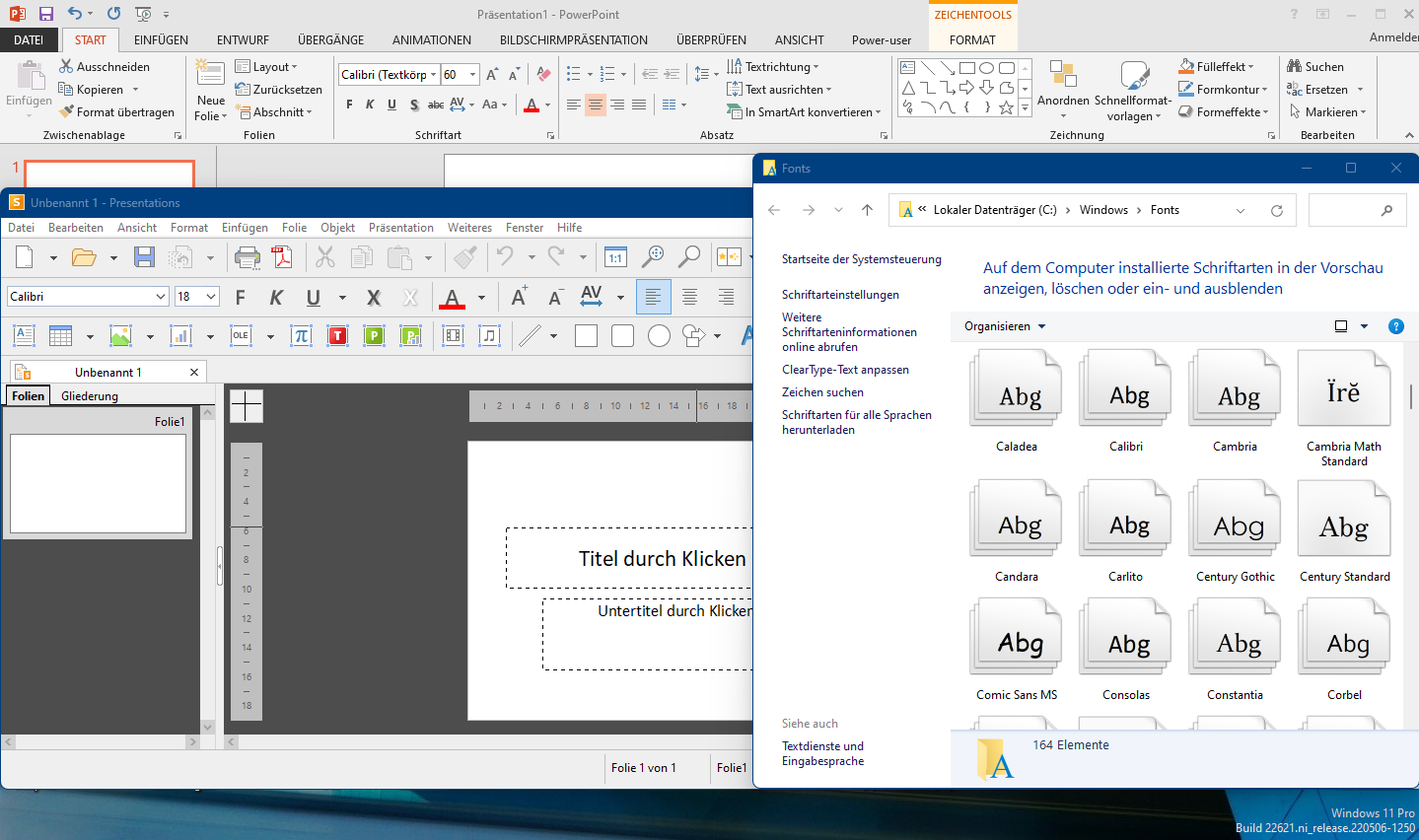The image size is (1419, 840).
Task: Toggle left alignment in Presentations toolbar
Action: tap(653, 297)
